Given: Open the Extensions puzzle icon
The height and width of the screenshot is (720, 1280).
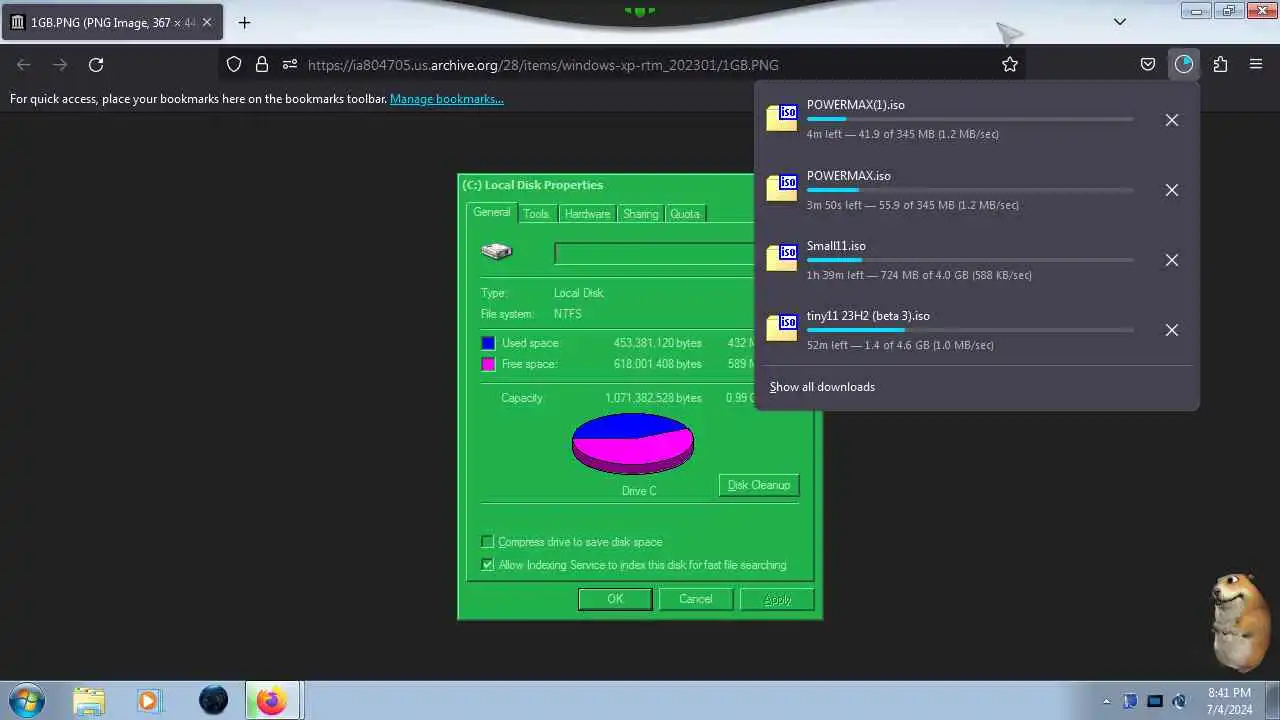Looking at the screenshot, I should pyautogui.click(x=1220, y=65).
